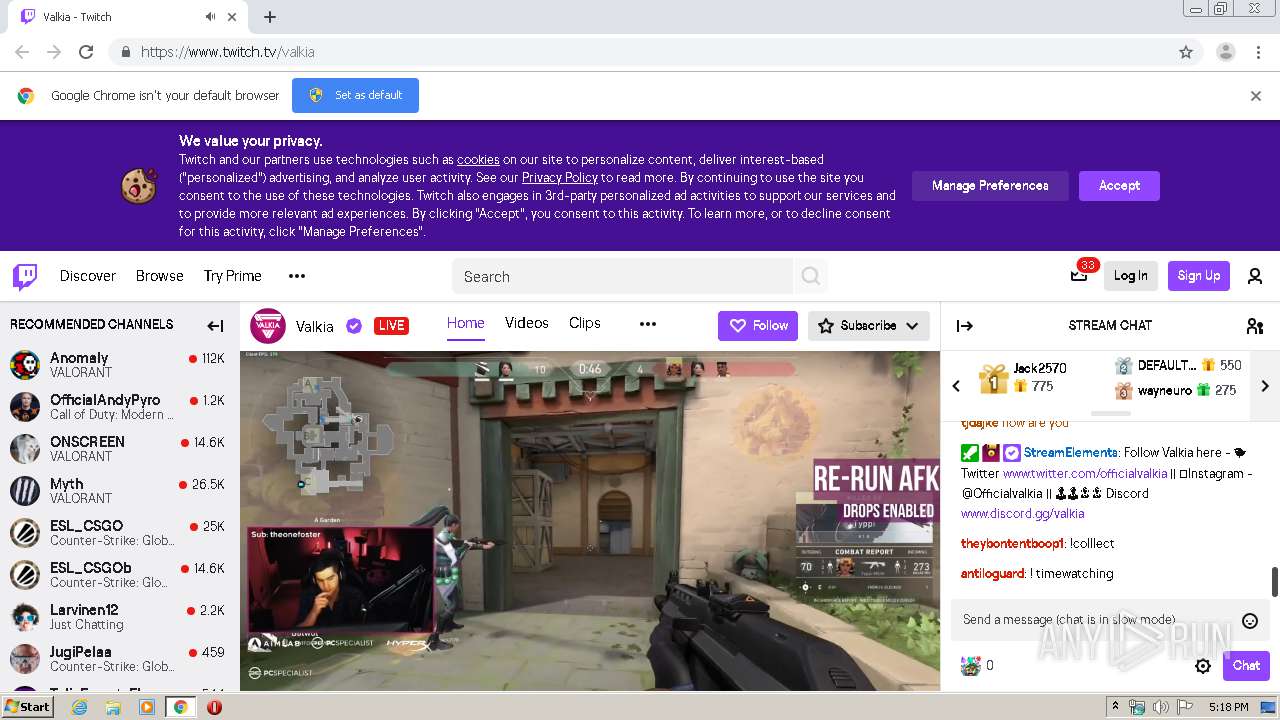Select the Home channel tab
The width and height of the screenshot is (1280, 720).
coord(465,323)
